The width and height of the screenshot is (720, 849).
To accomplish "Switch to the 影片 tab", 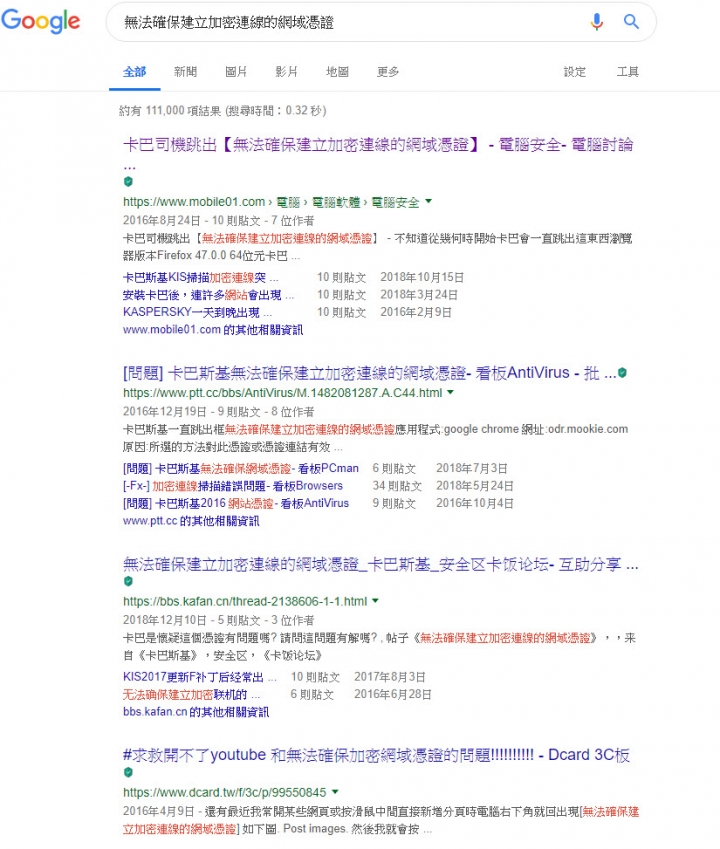I will pyautogui.click(x=286, y=72).
